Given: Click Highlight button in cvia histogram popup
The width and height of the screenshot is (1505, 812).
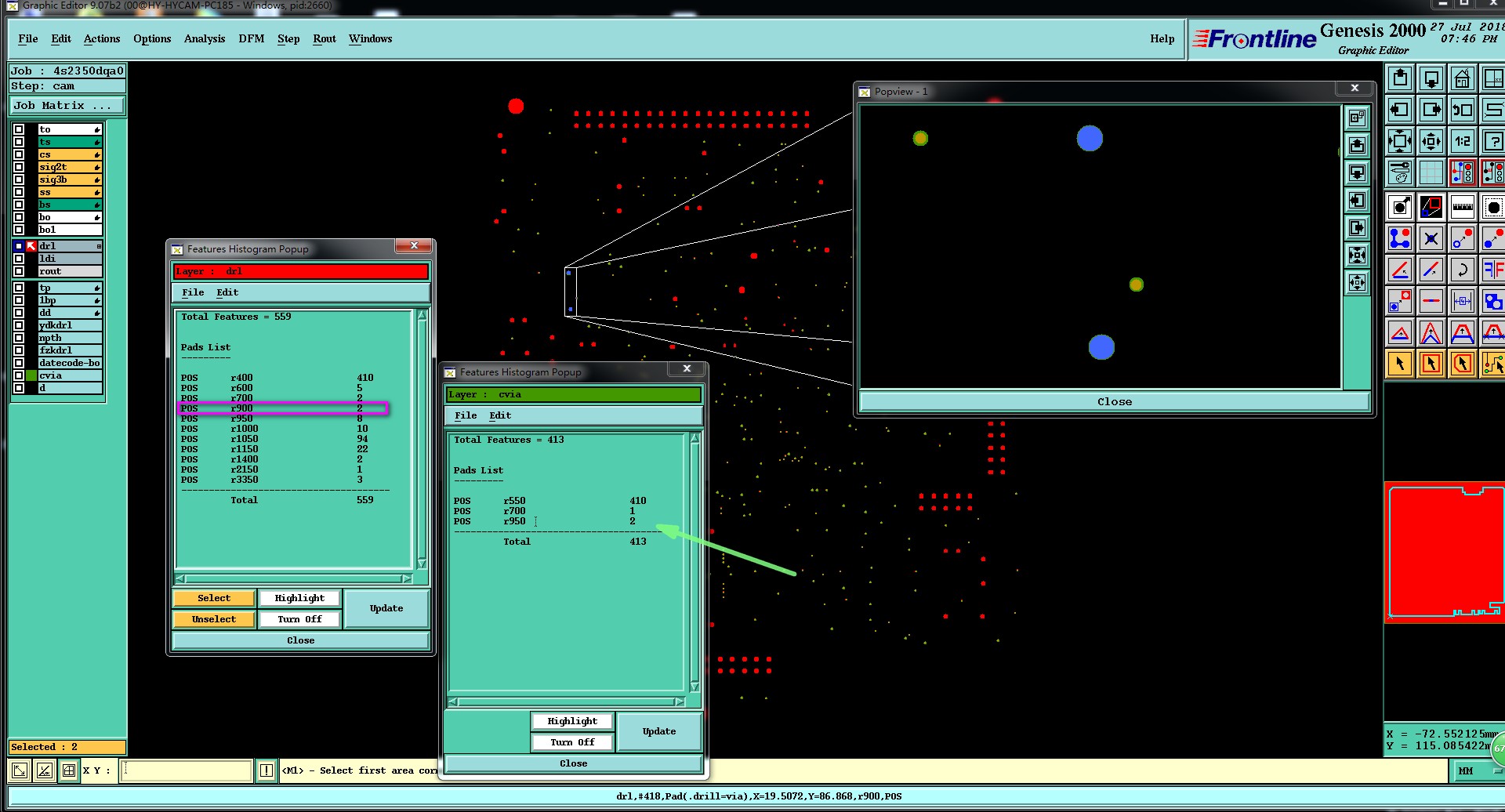Looking at the screenshot, I should coord(572,721).
